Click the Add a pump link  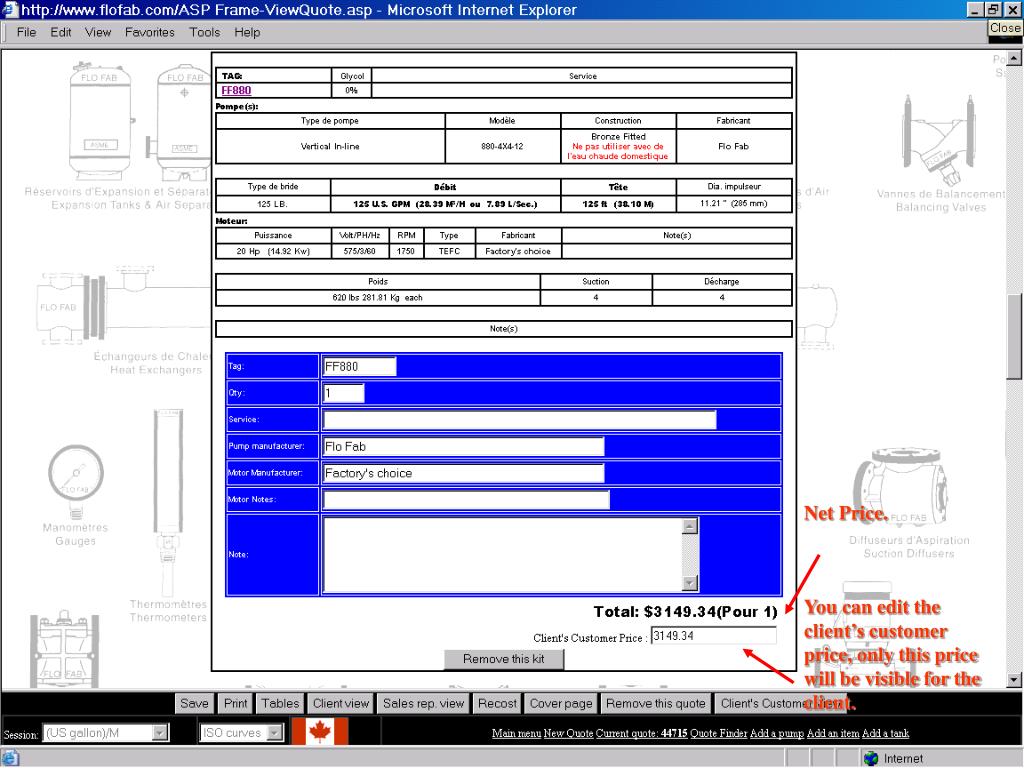(x=776, y=733)
